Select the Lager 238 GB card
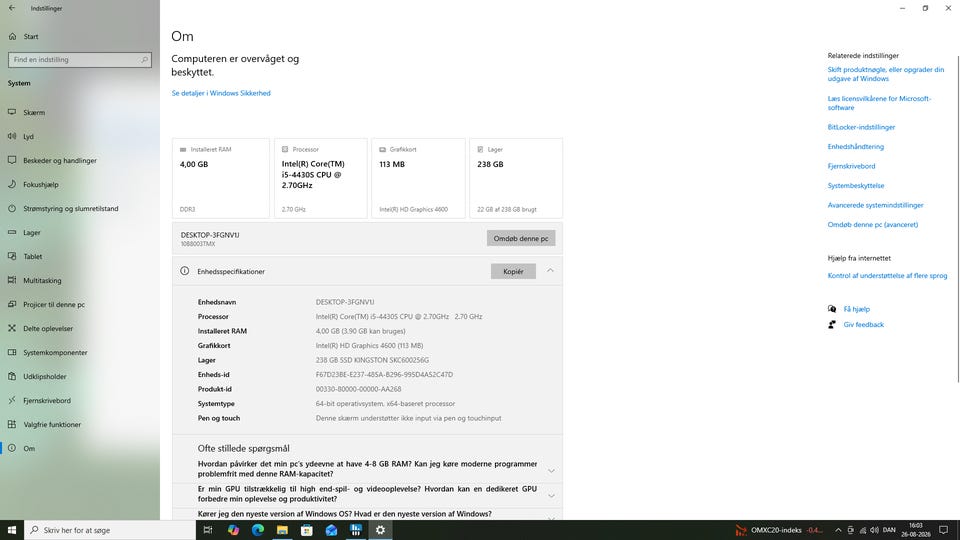The image size is (960, 540). [516, 178]
